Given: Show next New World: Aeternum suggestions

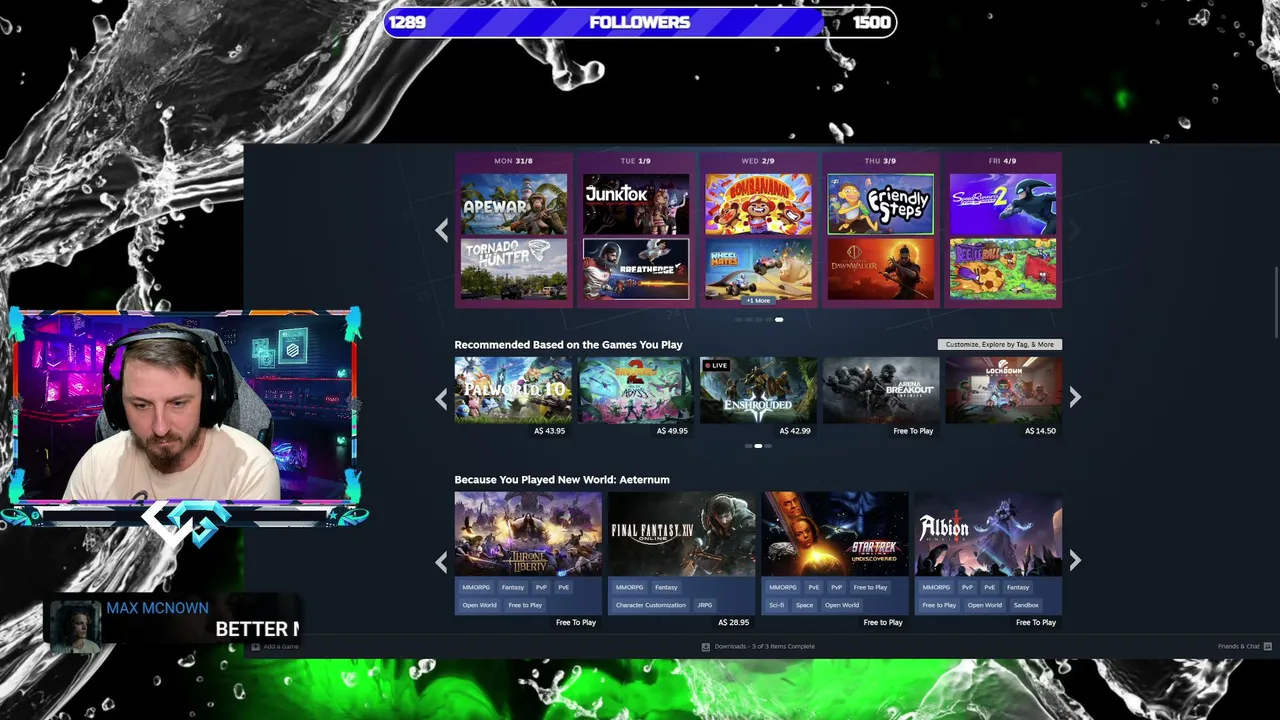Looking at the screenshot, I should point(1075,561).
